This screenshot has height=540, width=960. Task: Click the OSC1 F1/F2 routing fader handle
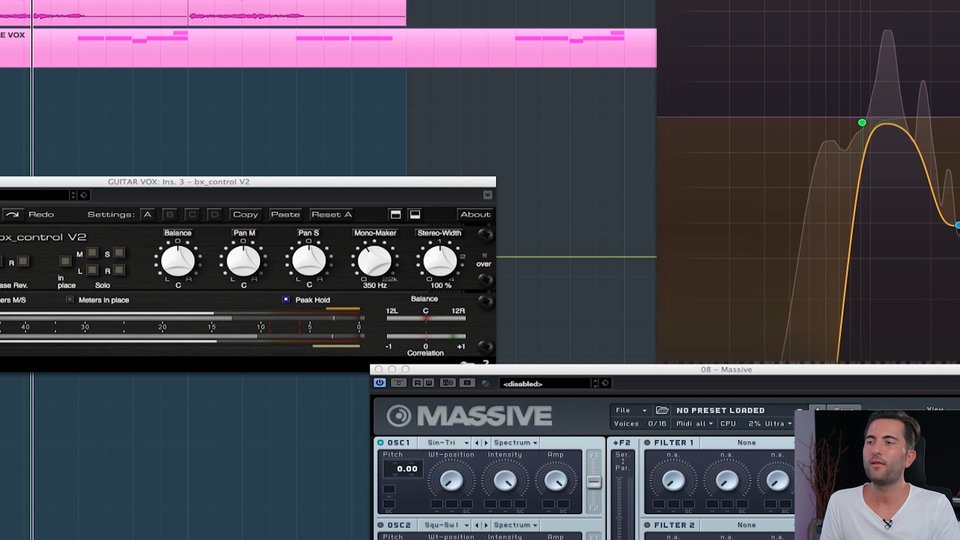click(593, 482)
